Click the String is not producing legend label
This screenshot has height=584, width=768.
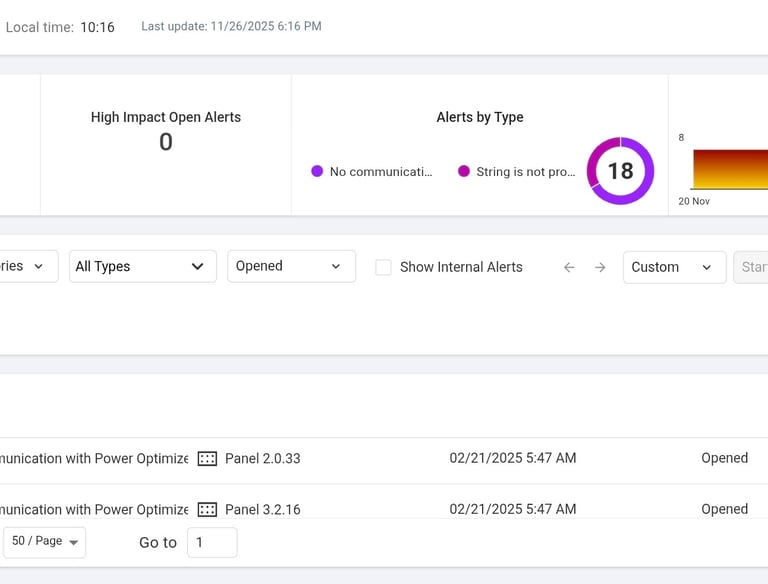(526, 172)
